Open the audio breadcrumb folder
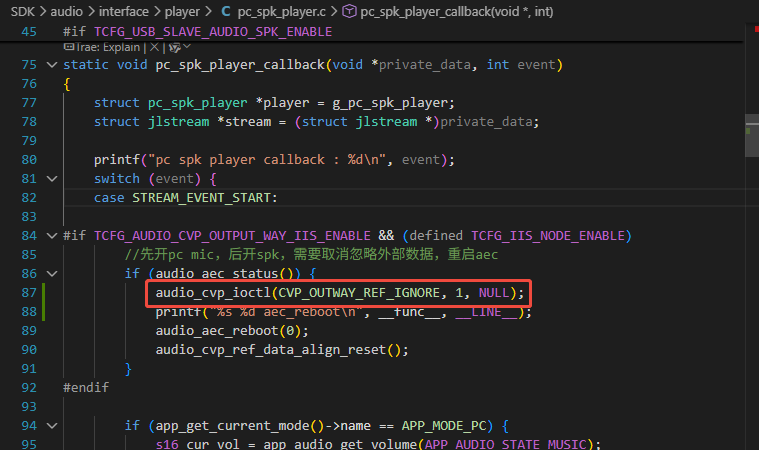The height and width of the screenshot is (450, 759). tap(66, 11)
